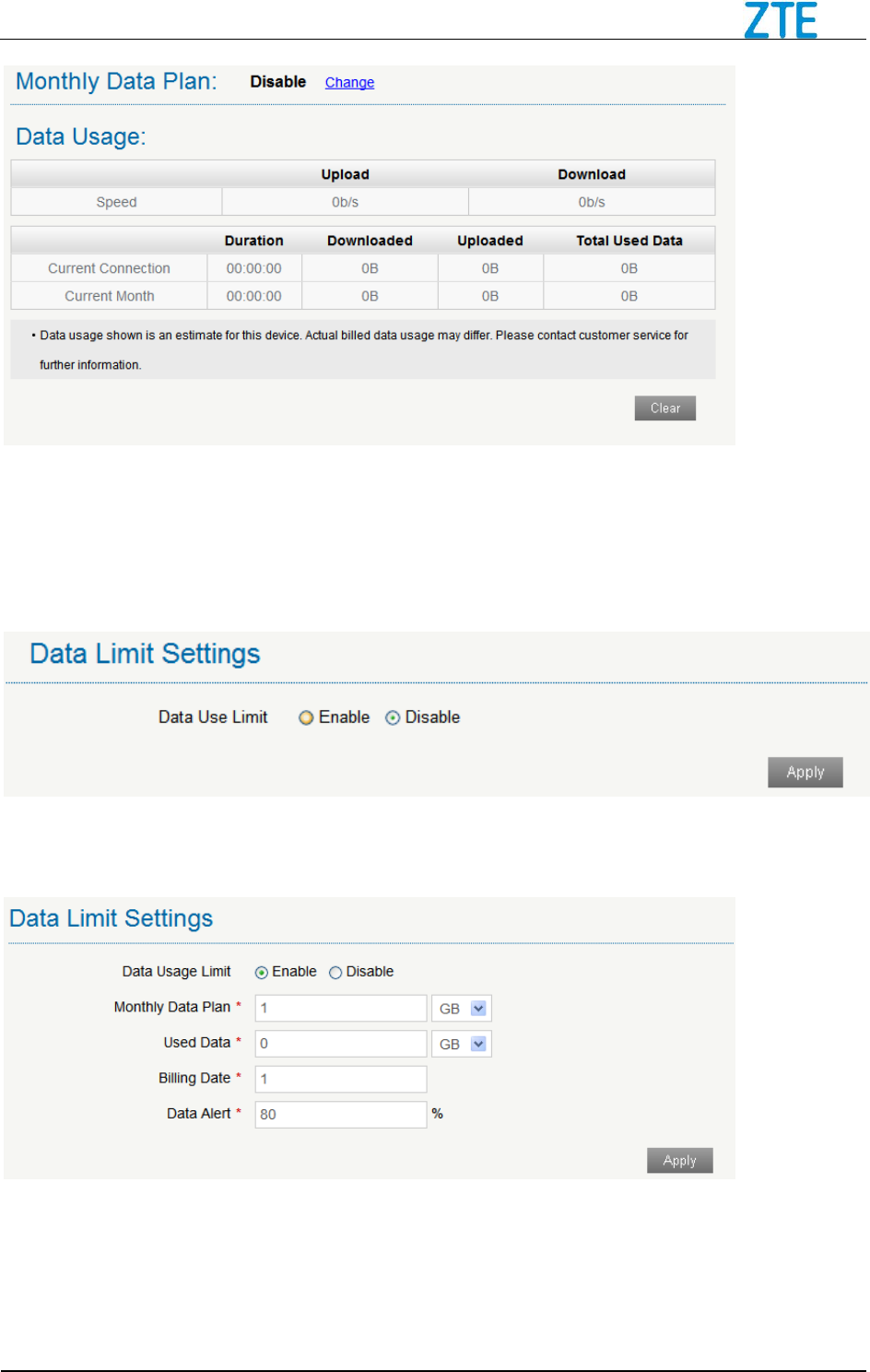Viewport: 870px width, 1372px height.
Task: Choose Disable for Data Usage Limit
Action: tap(335, 973)
